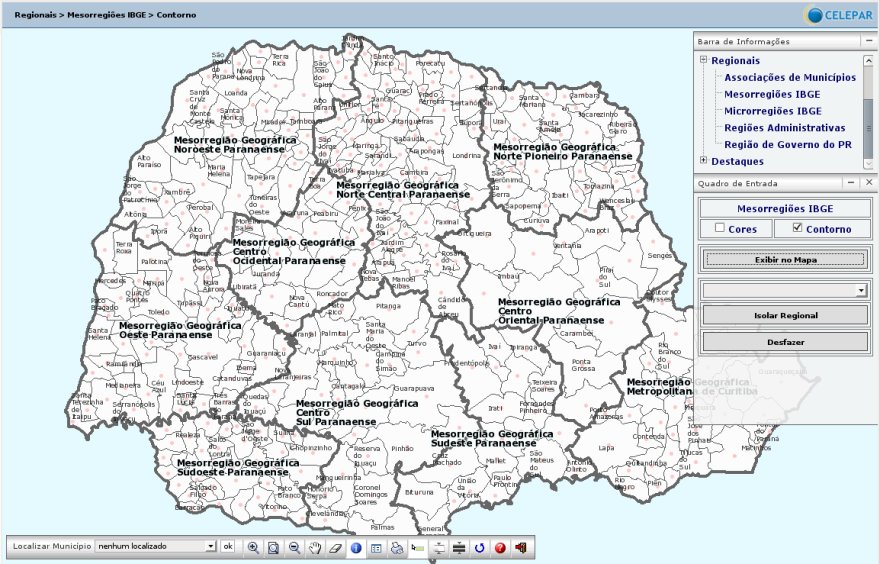Click the exit door icon

[x=520, y=547]
